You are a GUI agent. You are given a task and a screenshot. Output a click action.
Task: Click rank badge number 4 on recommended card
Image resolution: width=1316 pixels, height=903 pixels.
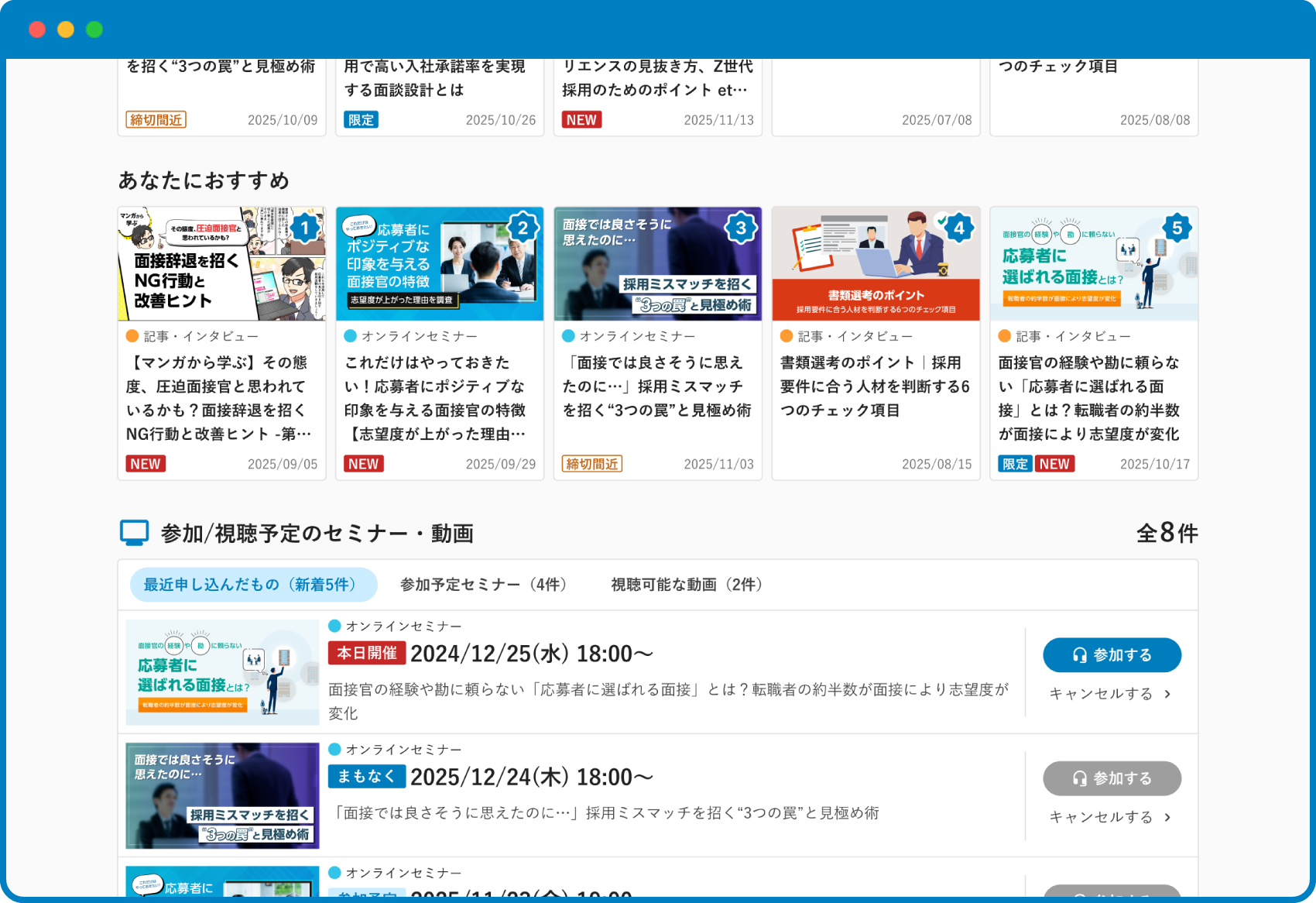pos(959,228)
